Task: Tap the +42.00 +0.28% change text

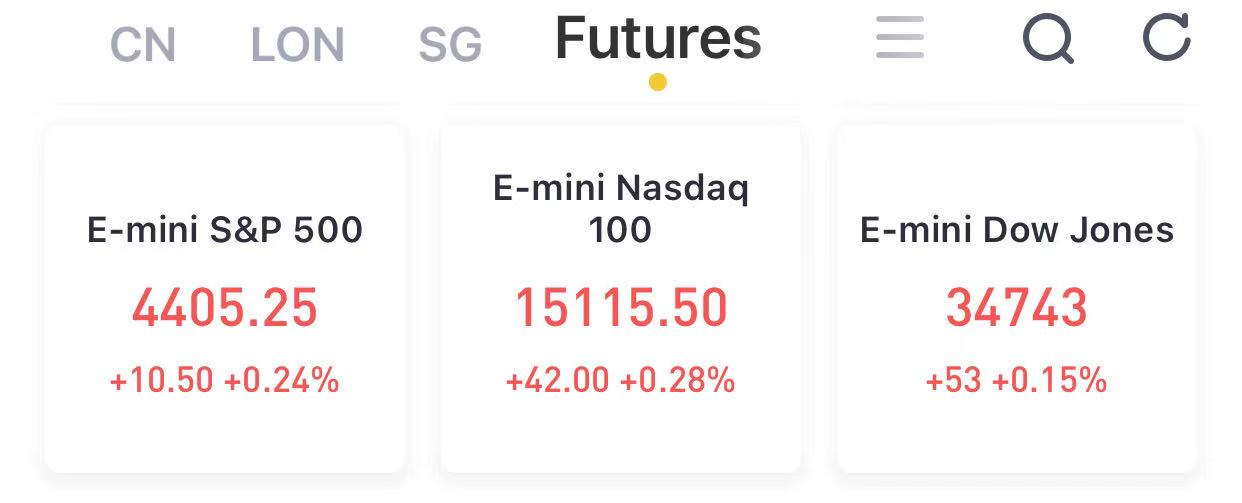Action: click(621, 380)
